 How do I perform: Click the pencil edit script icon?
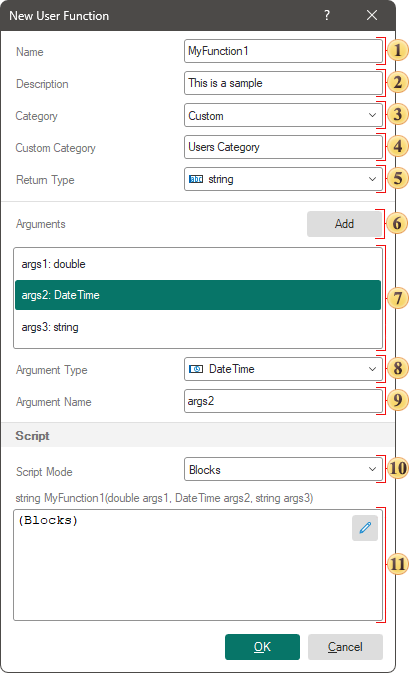click(x=364, y=527)
